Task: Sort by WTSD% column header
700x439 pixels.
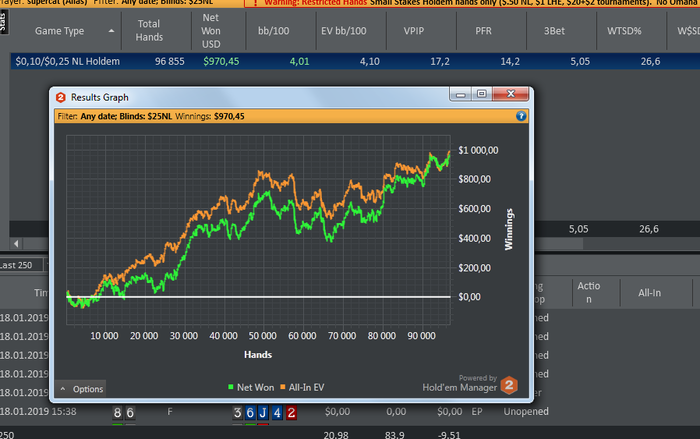Action: click(624, 31)
